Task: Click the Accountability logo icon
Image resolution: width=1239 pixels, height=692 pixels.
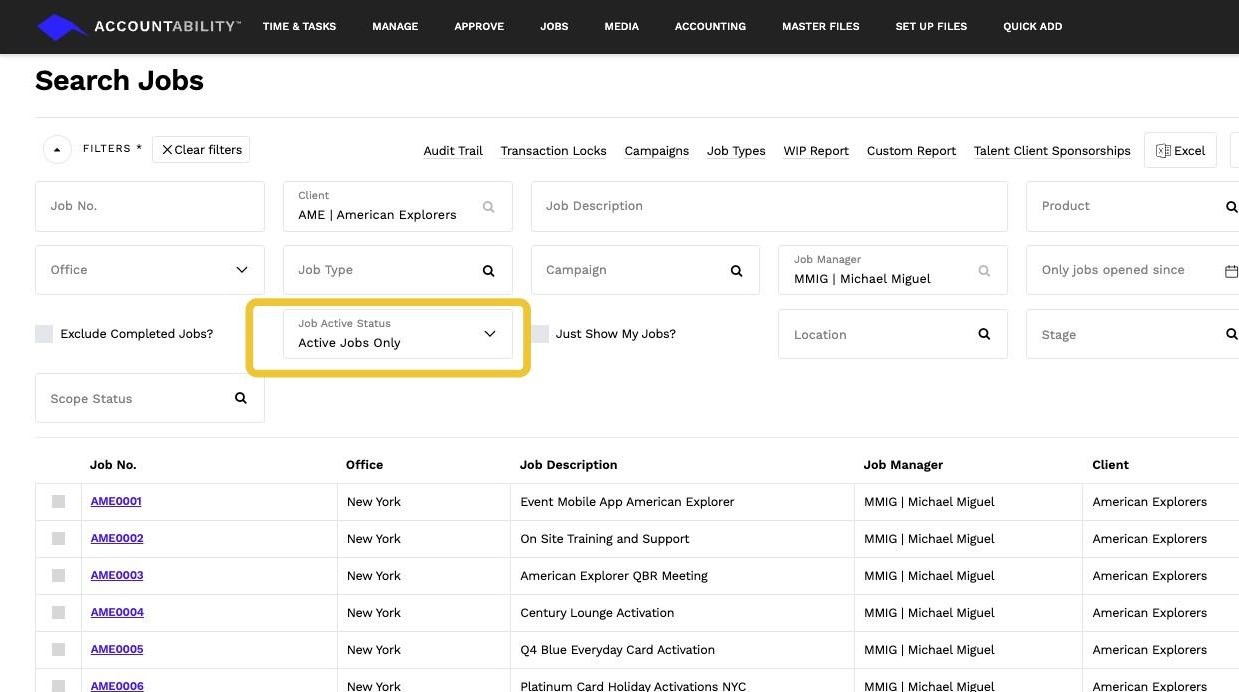Action: point(60,27)
